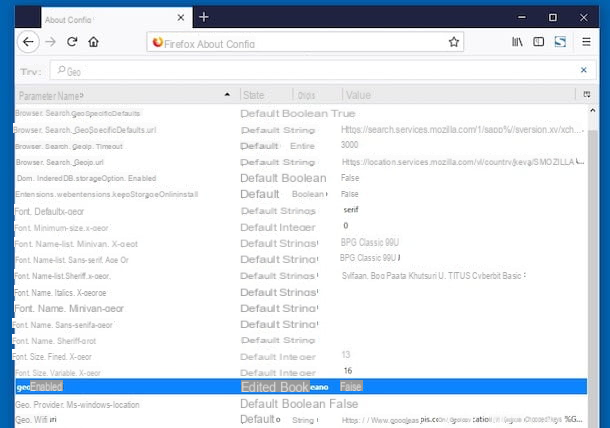The image size is (610, 428).
Task: Select the Geo.Wifi.uri row
Action: pyautogui.click(x=301, y=420)
